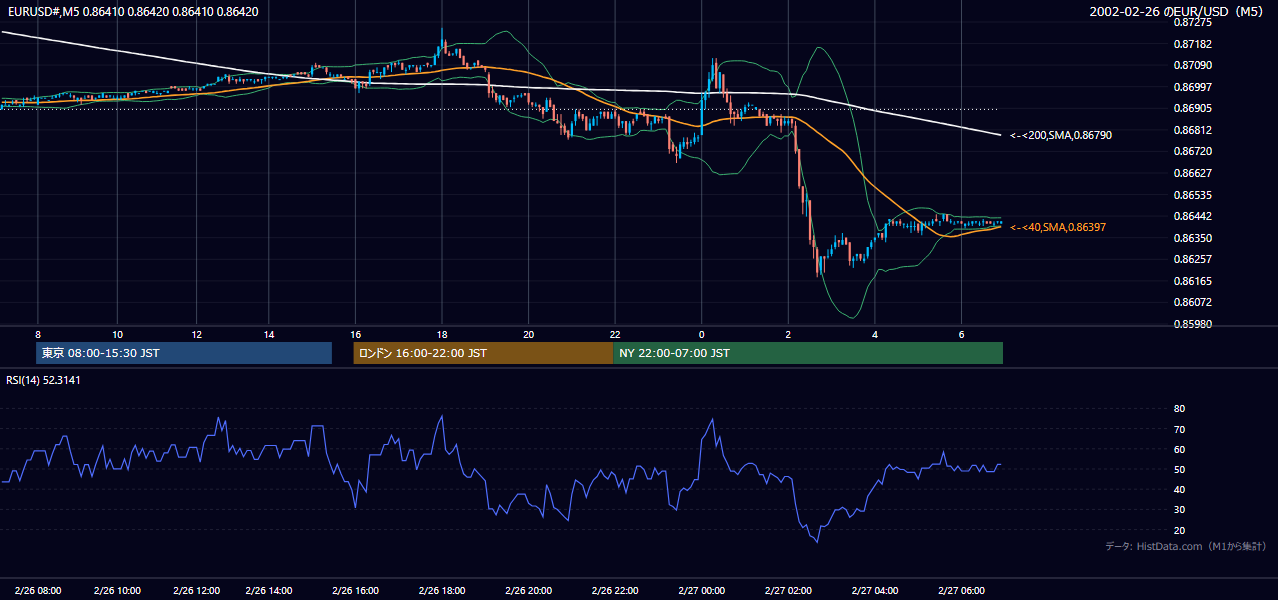Select the ロンドン 16:00-22:00 JST session bar
The width and height of the screenshot is (1278, 600).
(x=483, y=353)
